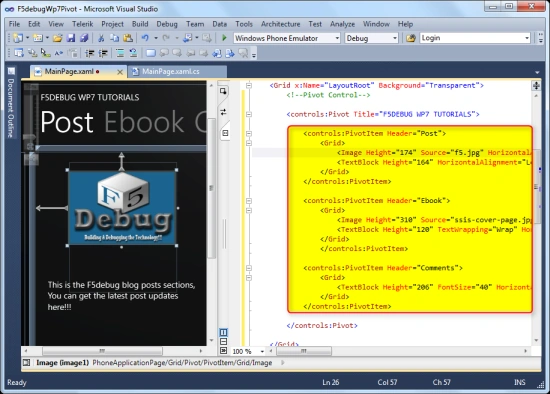
Task: Switch to the Design view using the pane tab icon
Action: (223, 91)
